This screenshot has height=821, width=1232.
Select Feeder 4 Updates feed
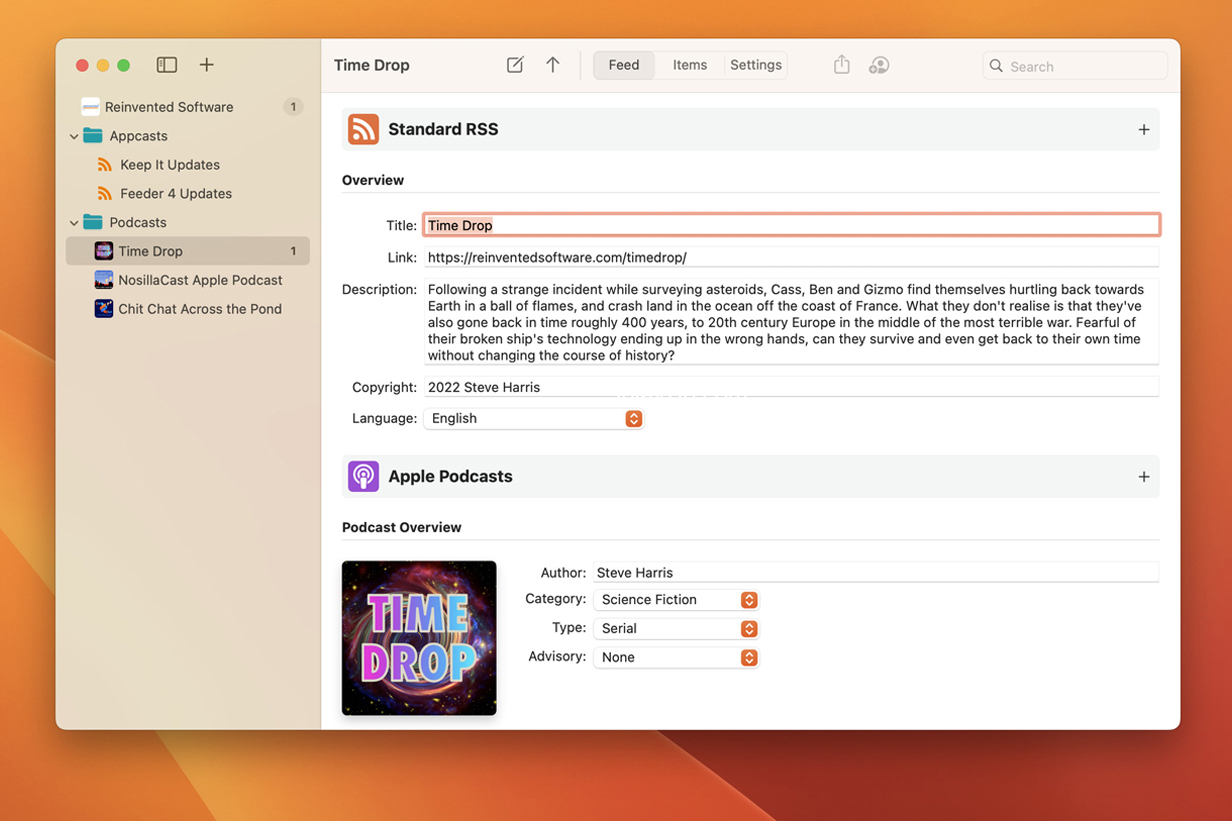[188, 194]
